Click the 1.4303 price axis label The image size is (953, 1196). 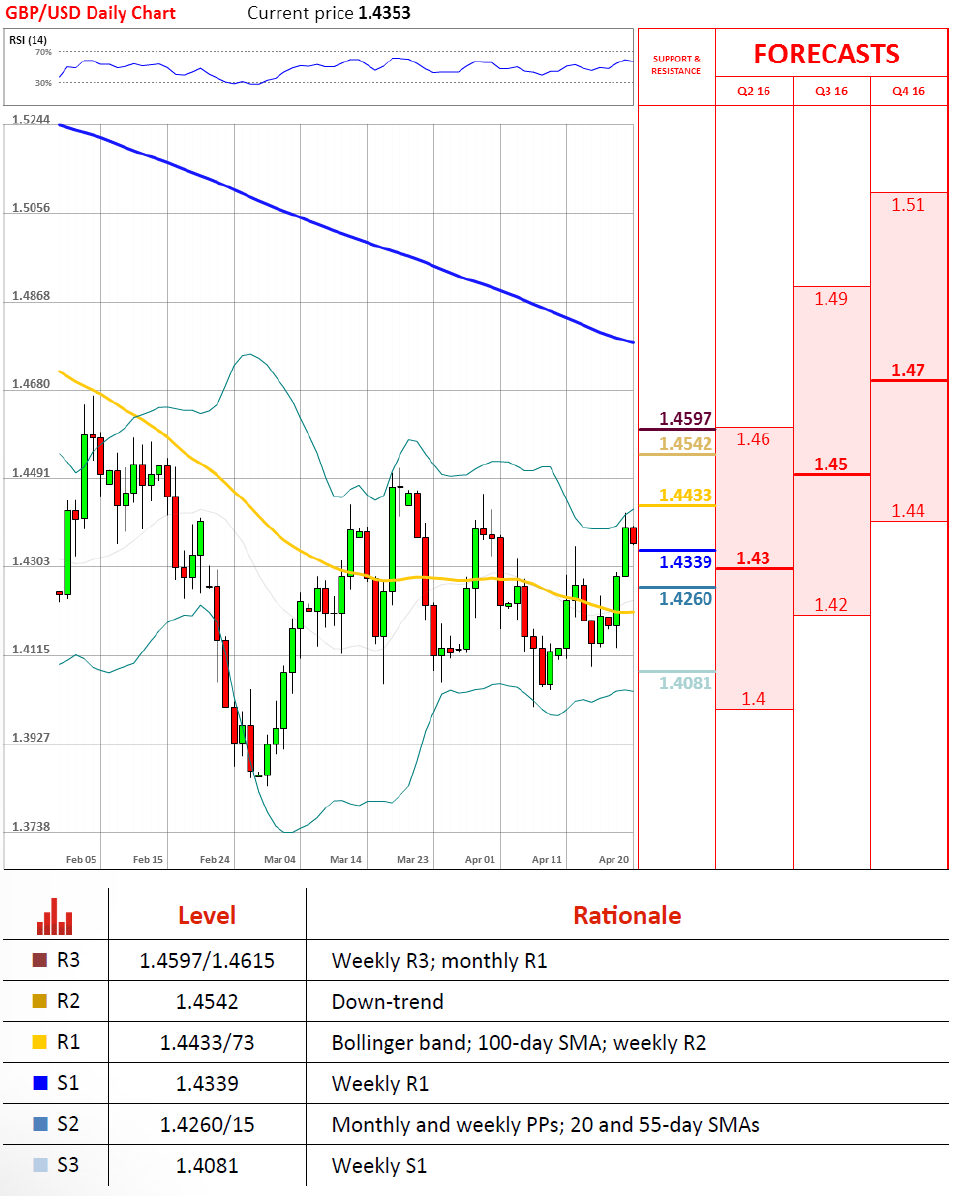coord(31,561)
